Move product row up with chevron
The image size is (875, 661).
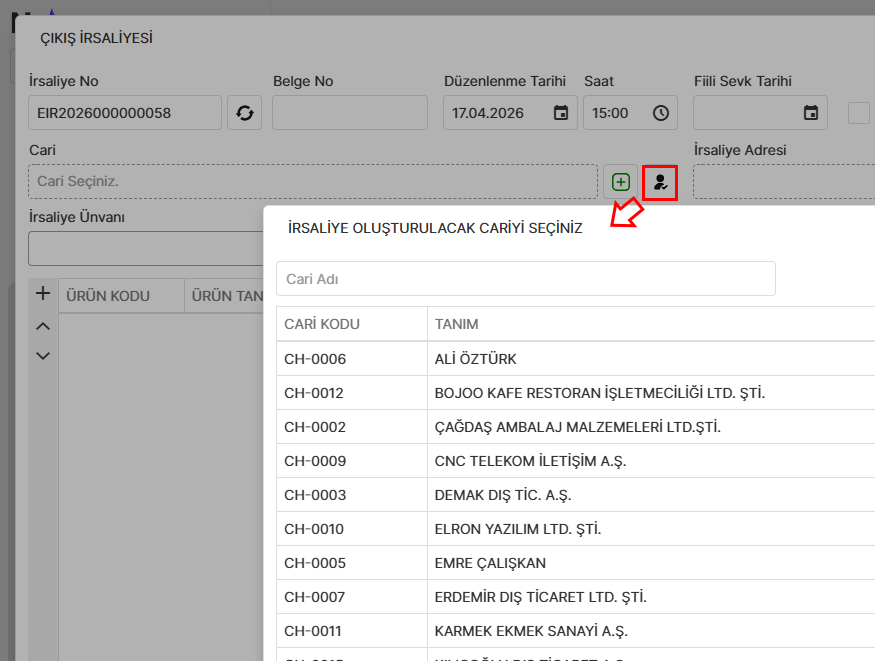click(43, 326)
